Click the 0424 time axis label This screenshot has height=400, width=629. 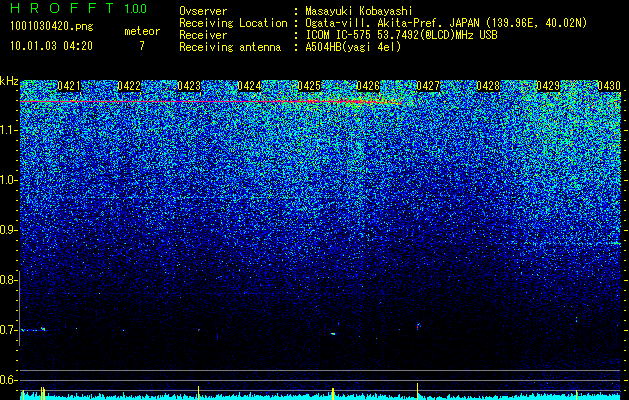tap(249, 86)
